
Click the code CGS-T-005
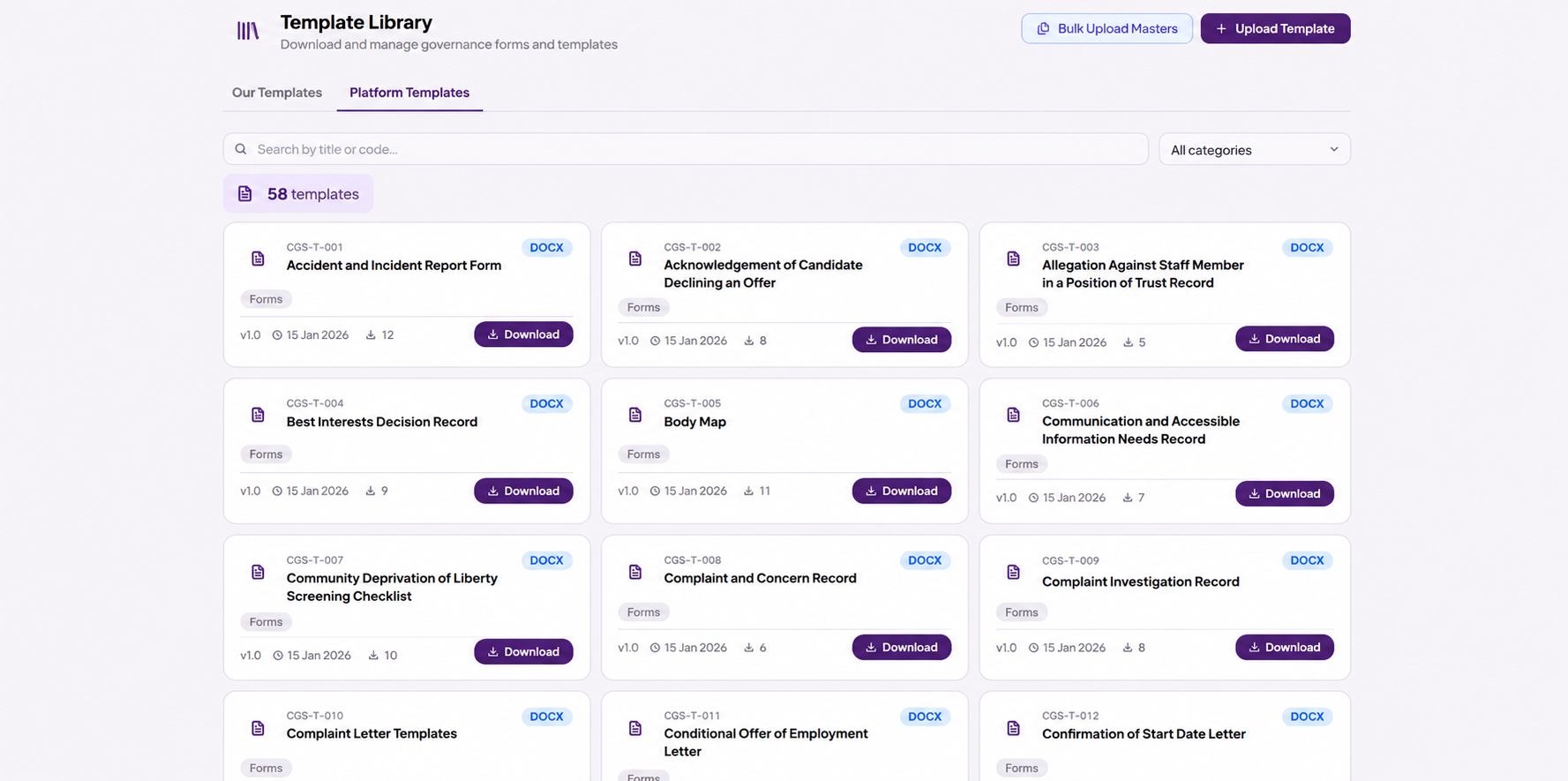pos(692,403)
